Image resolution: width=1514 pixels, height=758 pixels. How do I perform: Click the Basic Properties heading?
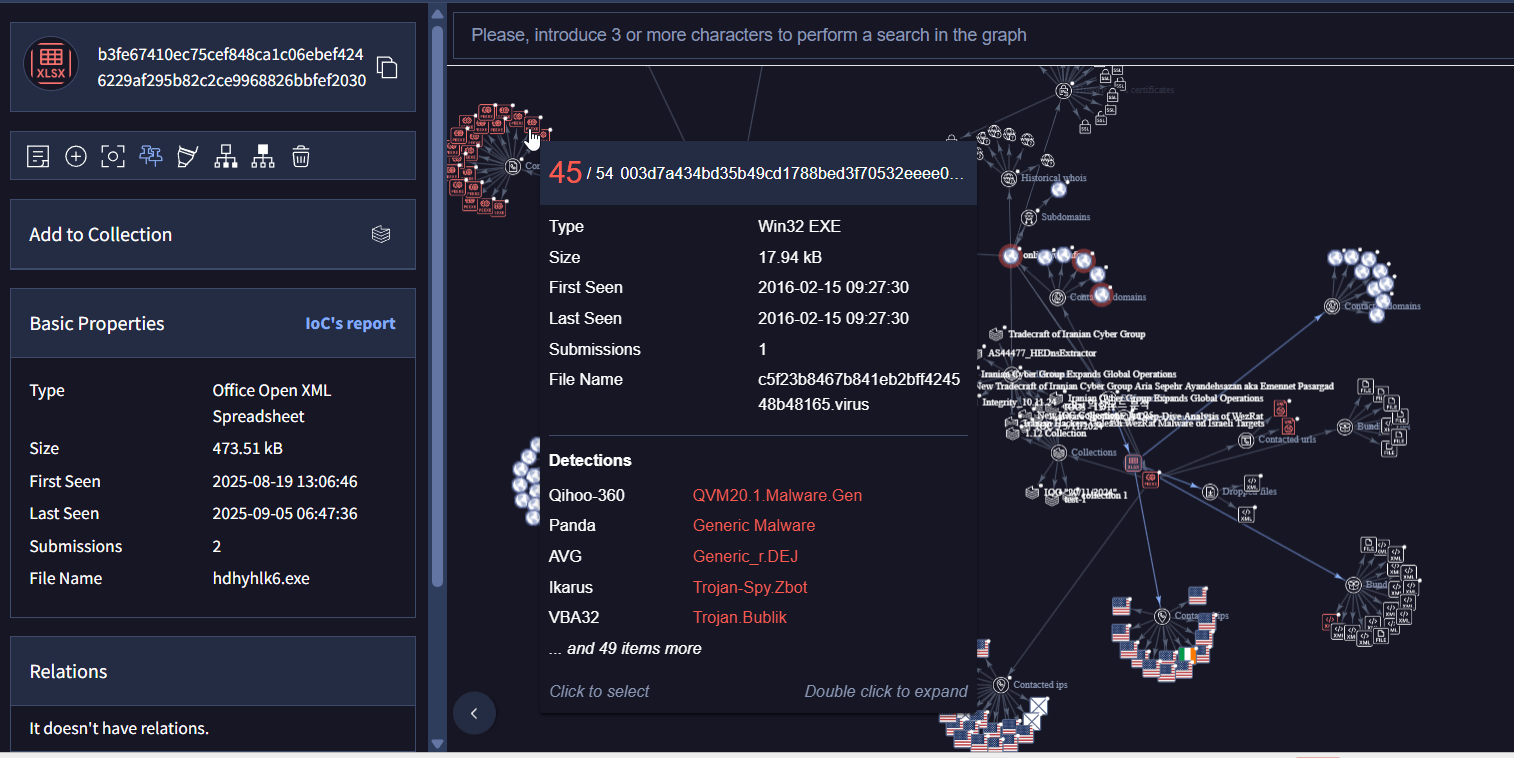(x=97, y=323)
